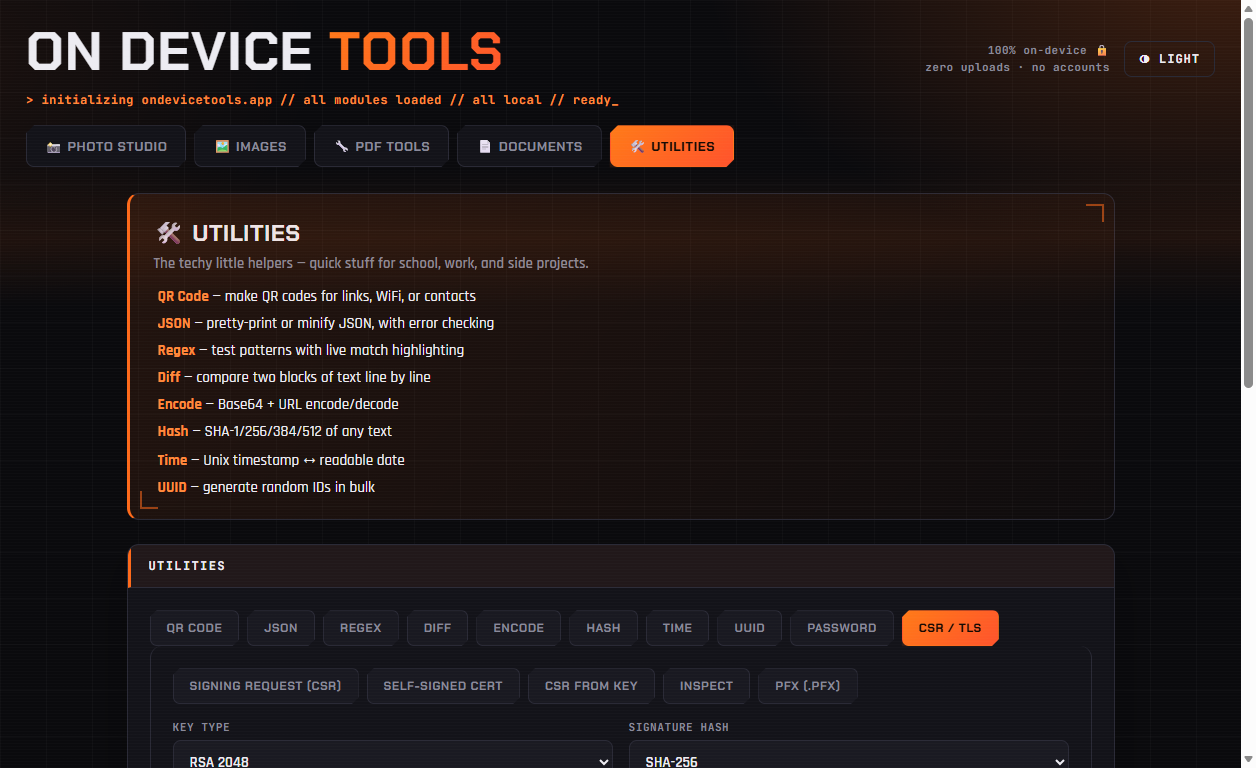Go to the Documents tab
The width and height of the screenshot is (1256, 768).
(x=530, y=146)
